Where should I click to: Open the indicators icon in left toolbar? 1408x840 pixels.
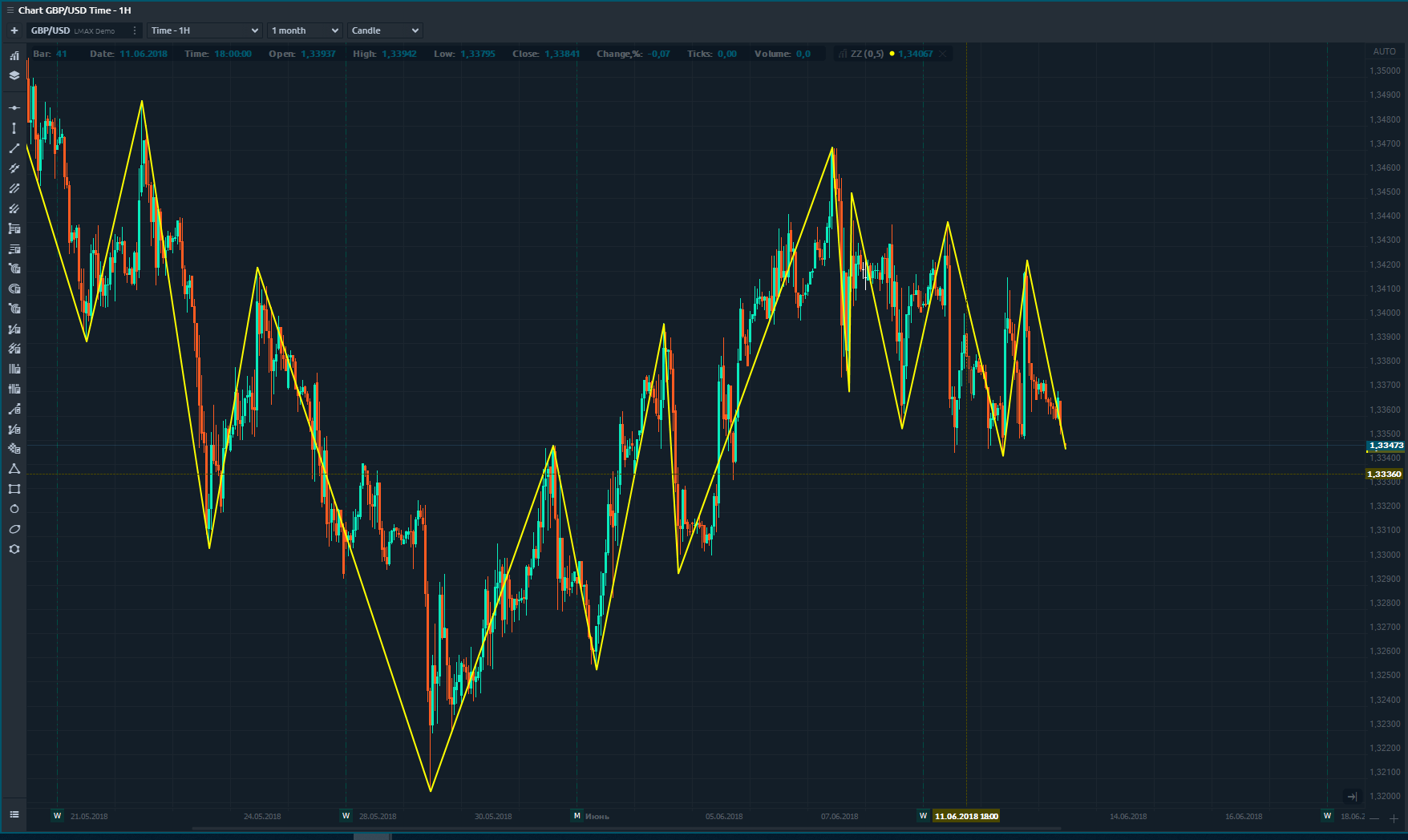[x=14, y=55]
